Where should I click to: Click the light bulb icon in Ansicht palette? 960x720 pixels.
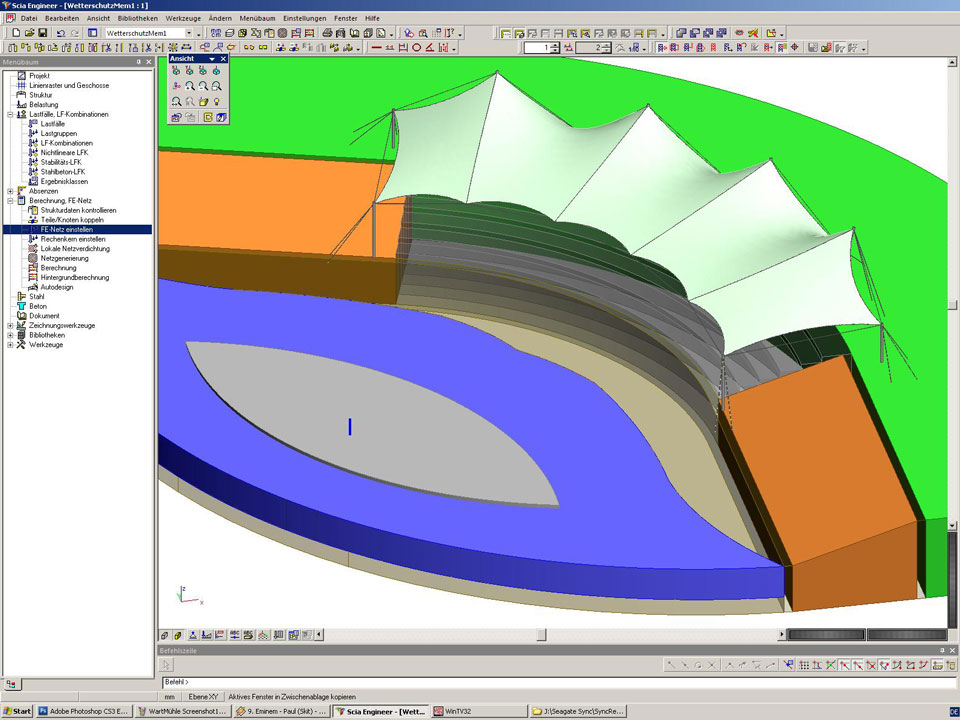(x=216, y=102)
